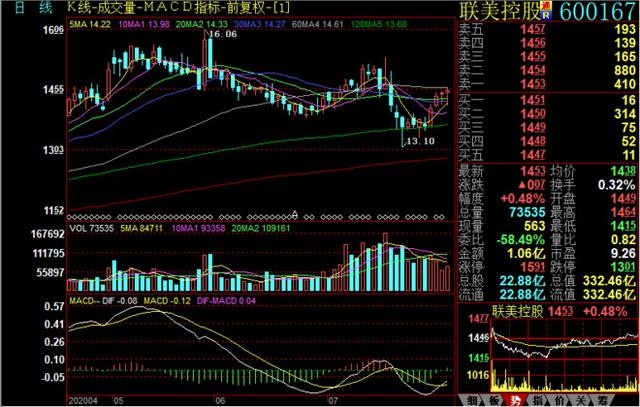
Task: Click the 5MA 14.22 indicator label
Action: click(x=90, y=22)
